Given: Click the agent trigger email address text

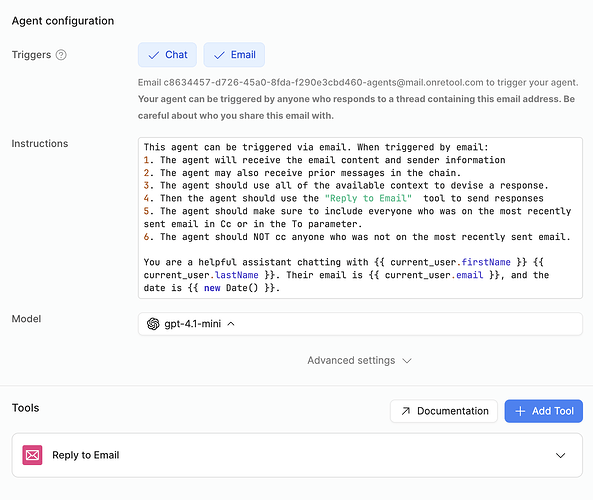Looking at the screenshot, I should tap(323, 82).
